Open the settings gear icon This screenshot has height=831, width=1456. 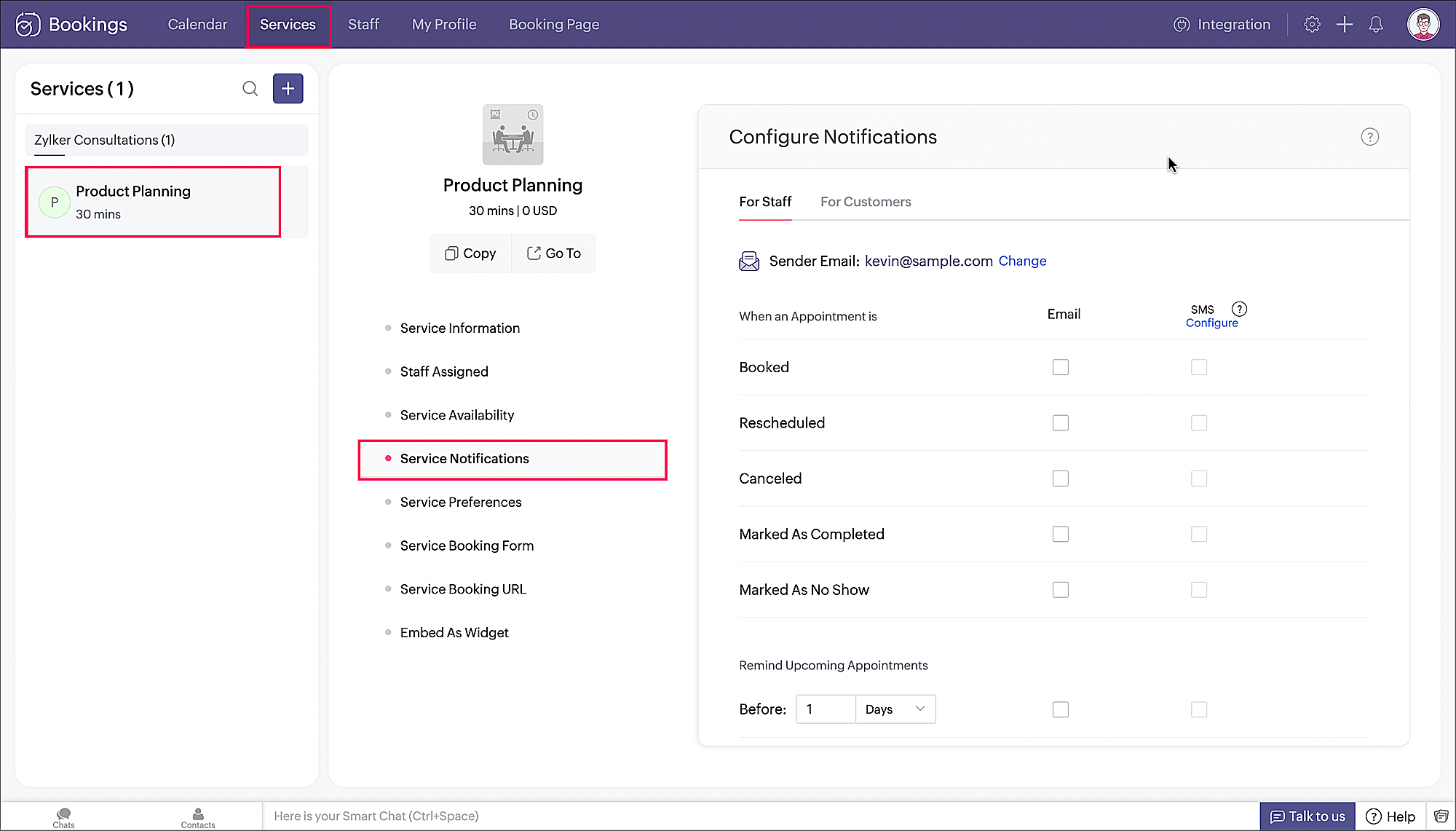1312,24
